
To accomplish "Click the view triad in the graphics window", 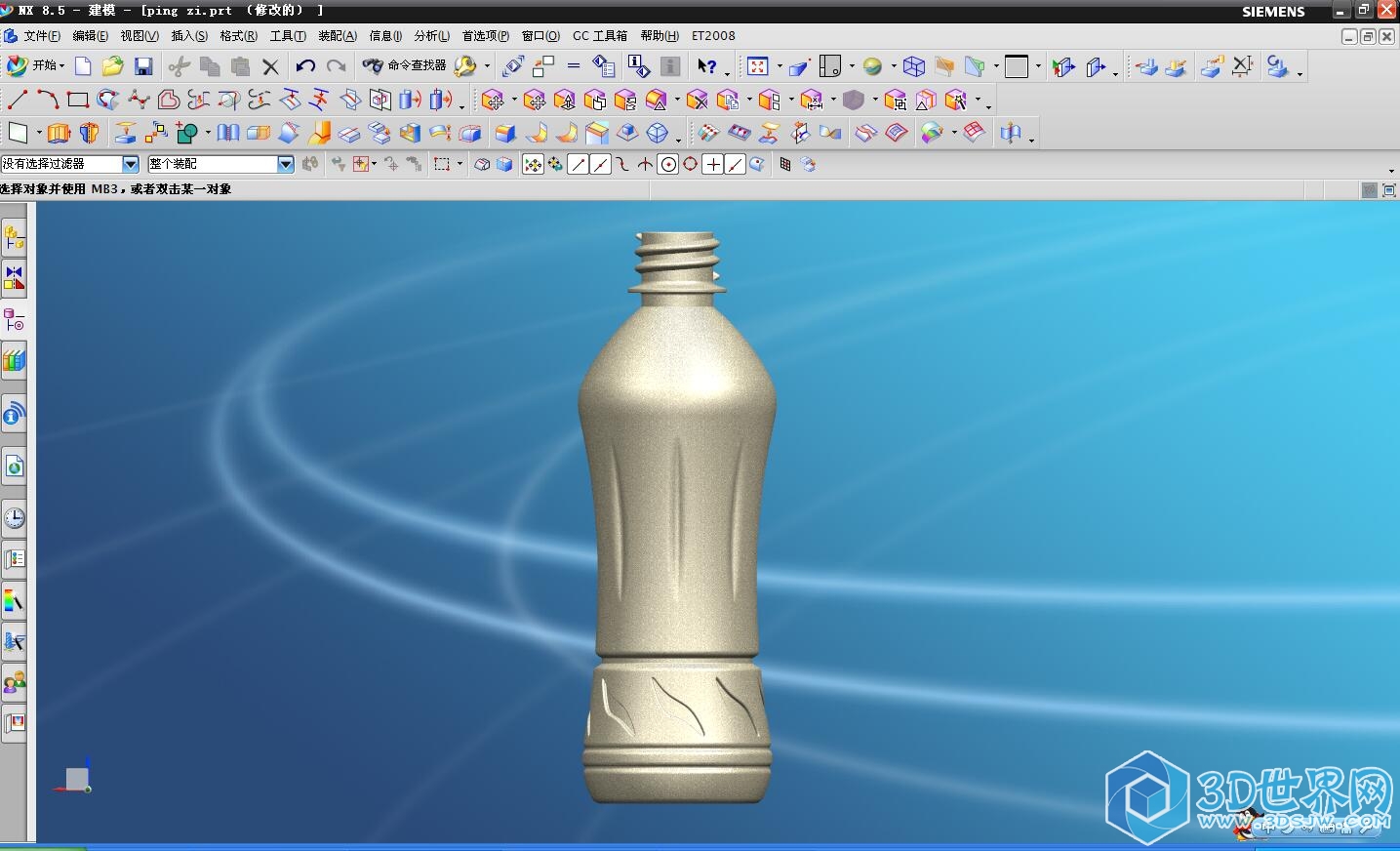I will 74,777.
